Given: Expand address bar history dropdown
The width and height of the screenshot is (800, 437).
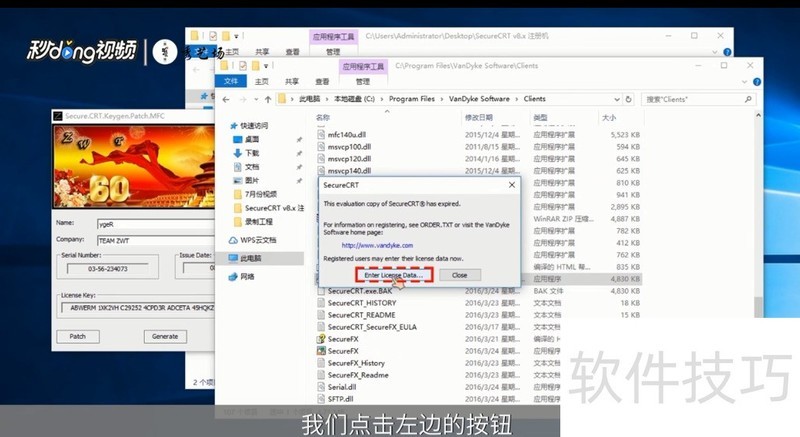Looking at the screenshot, I should (x=617, y=99).
